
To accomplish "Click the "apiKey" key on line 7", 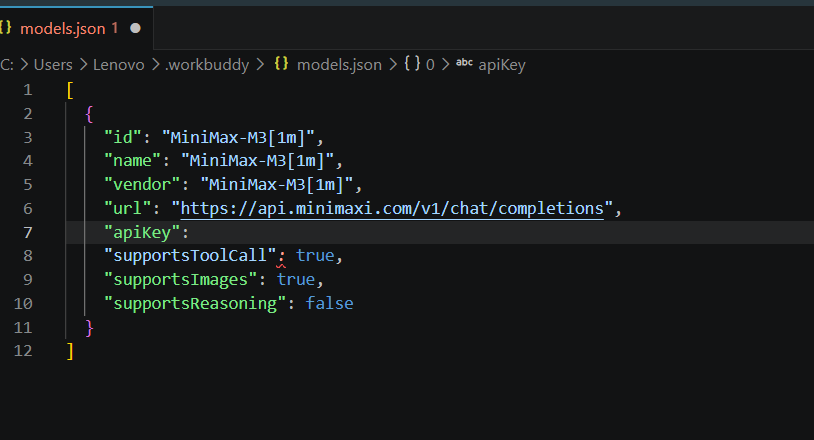I will point(142,232).
